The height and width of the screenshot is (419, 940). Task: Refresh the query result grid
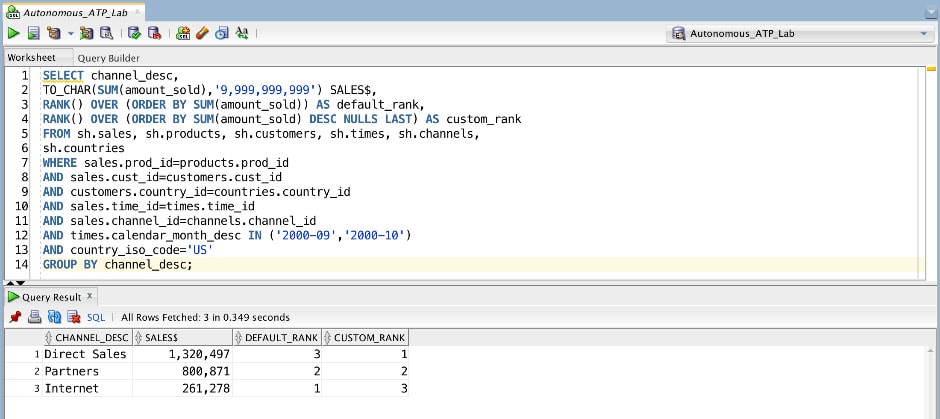(55, 317)
